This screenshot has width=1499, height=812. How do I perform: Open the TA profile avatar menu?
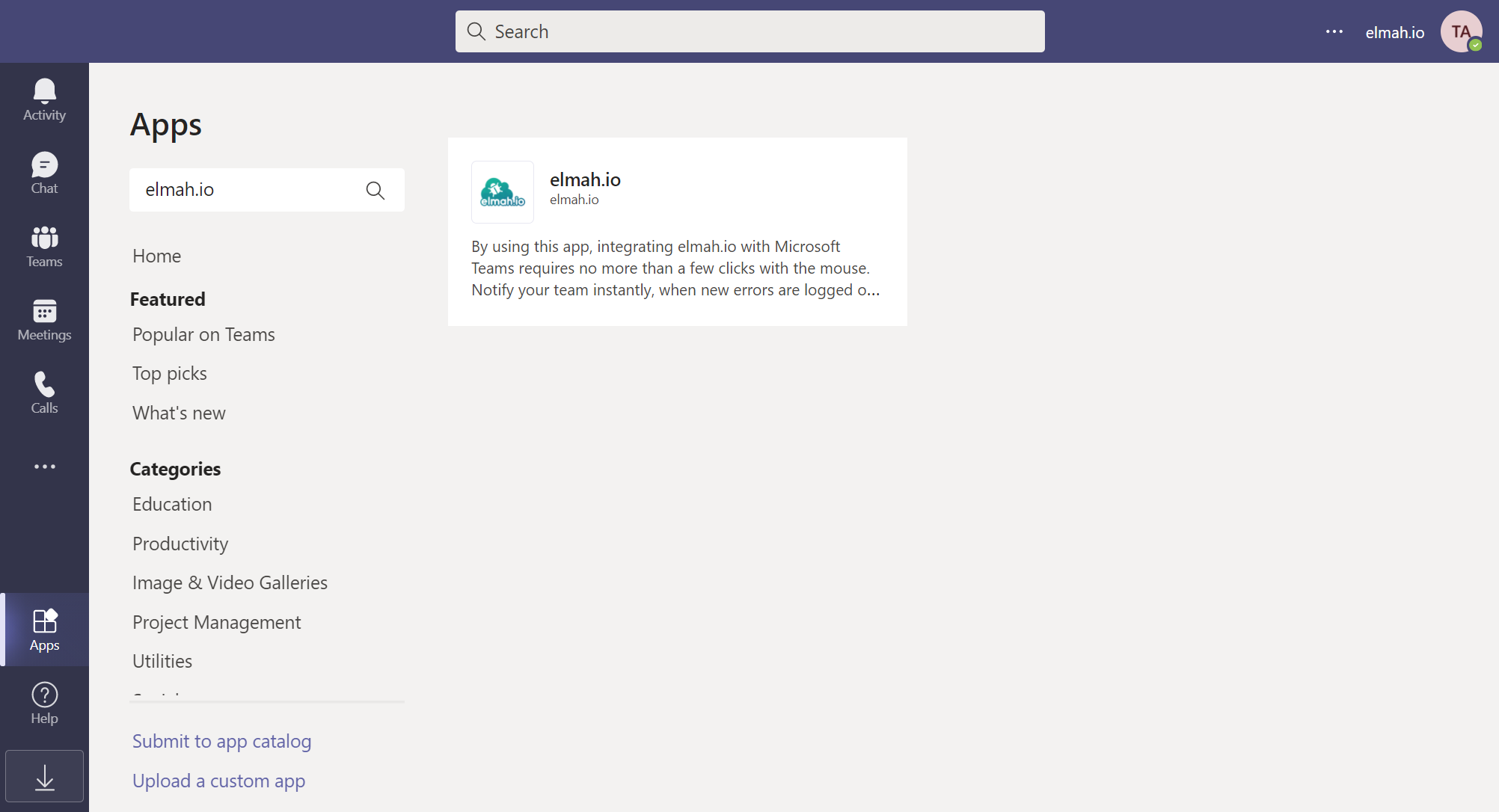1461,31
